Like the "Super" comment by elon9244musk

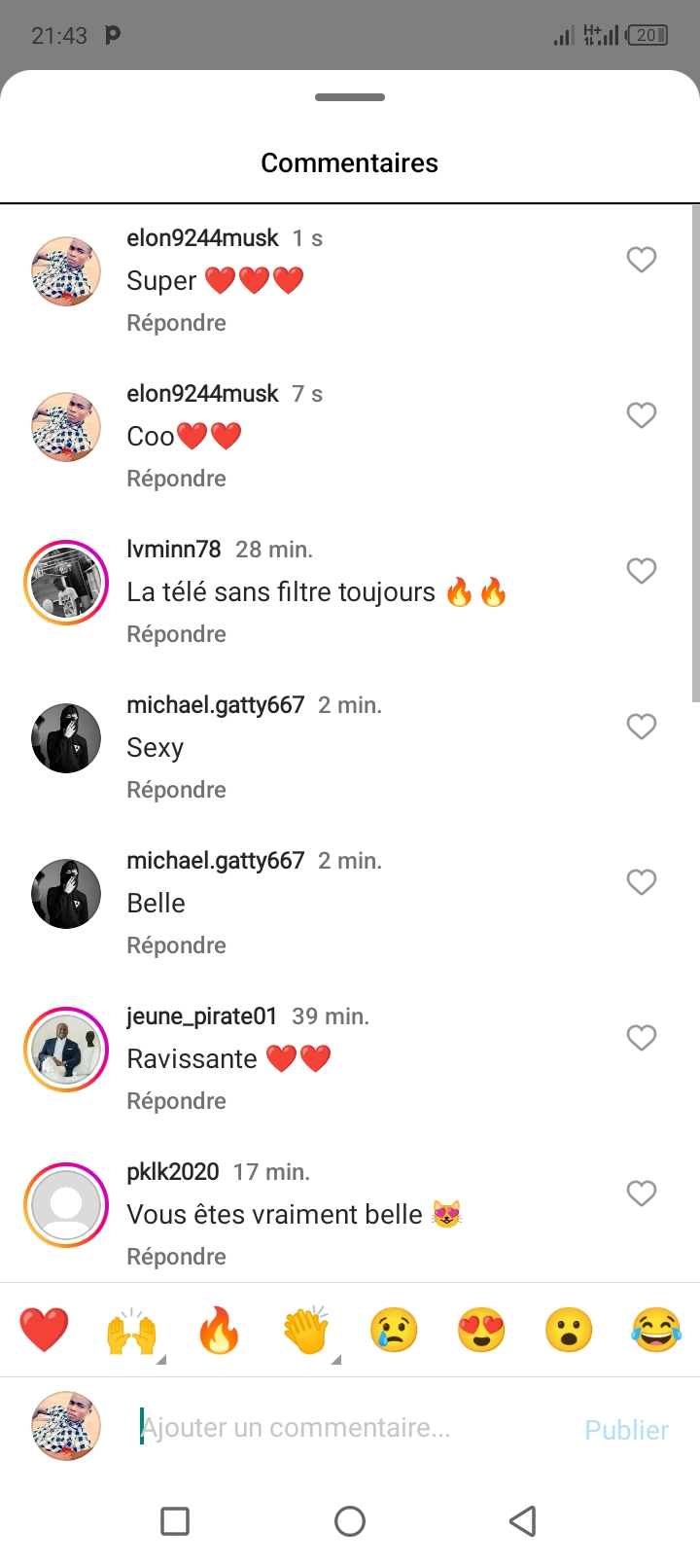pyautogui.click(x=642, y=260)
